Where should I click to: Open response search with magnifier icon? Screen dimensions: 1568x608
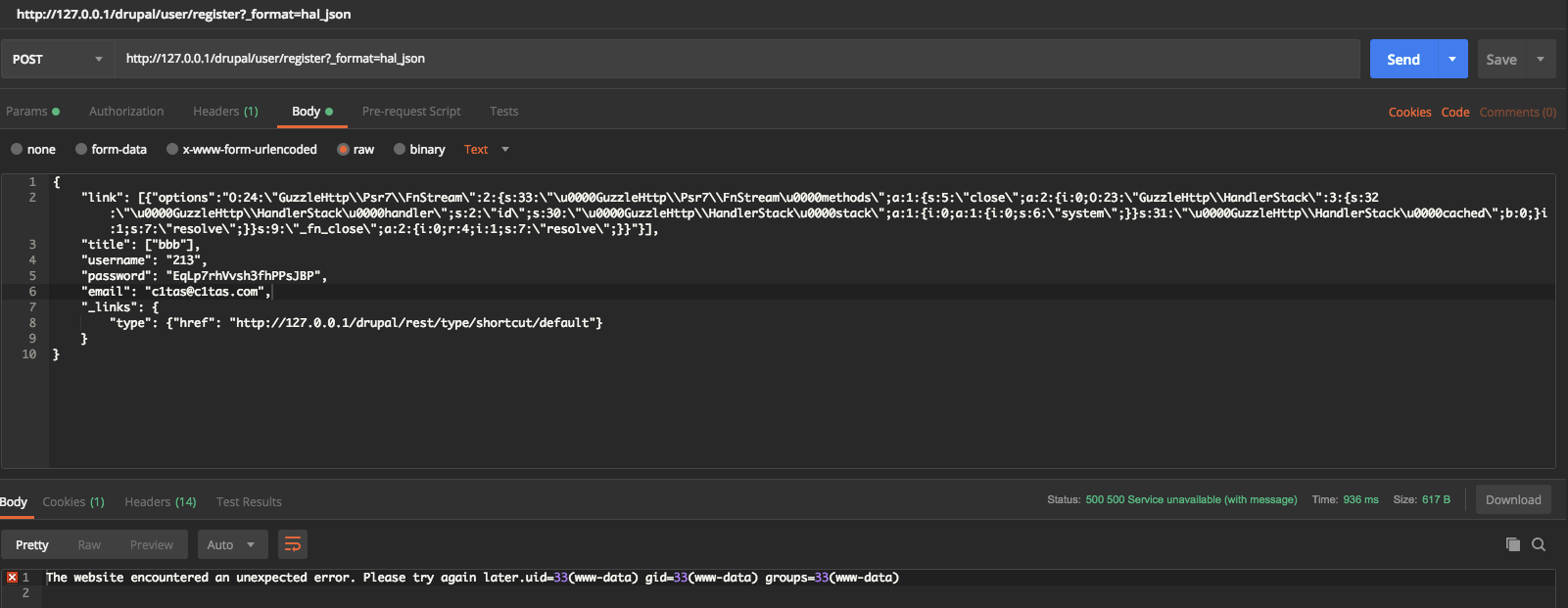[1539, 544]
